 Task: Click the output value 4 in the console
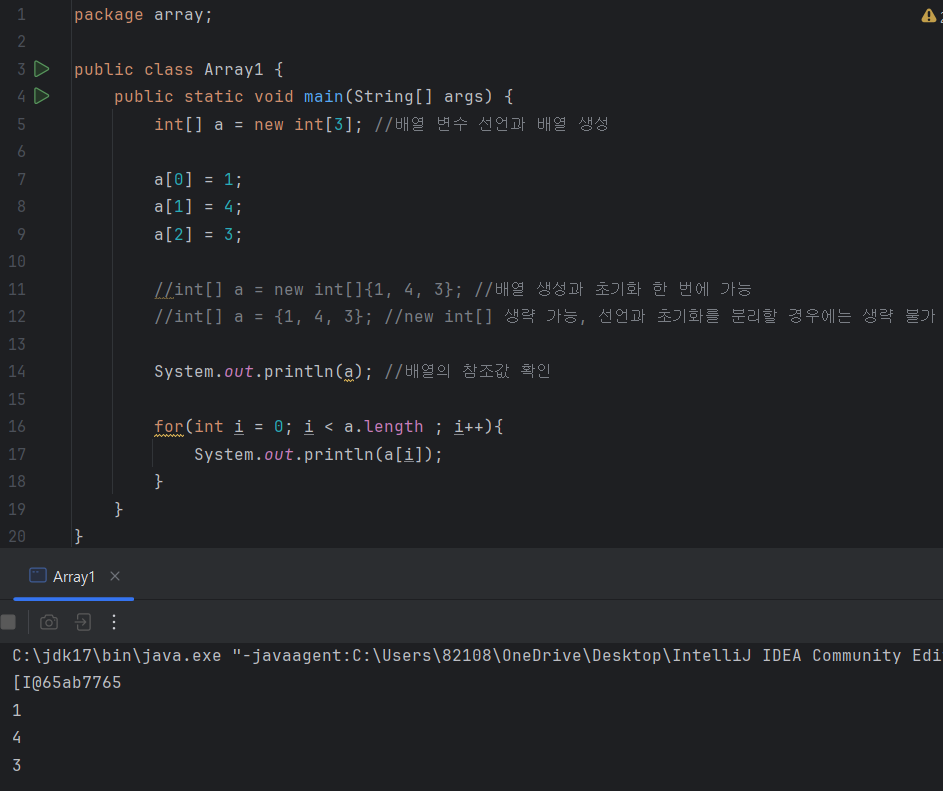tap(16, 737)
